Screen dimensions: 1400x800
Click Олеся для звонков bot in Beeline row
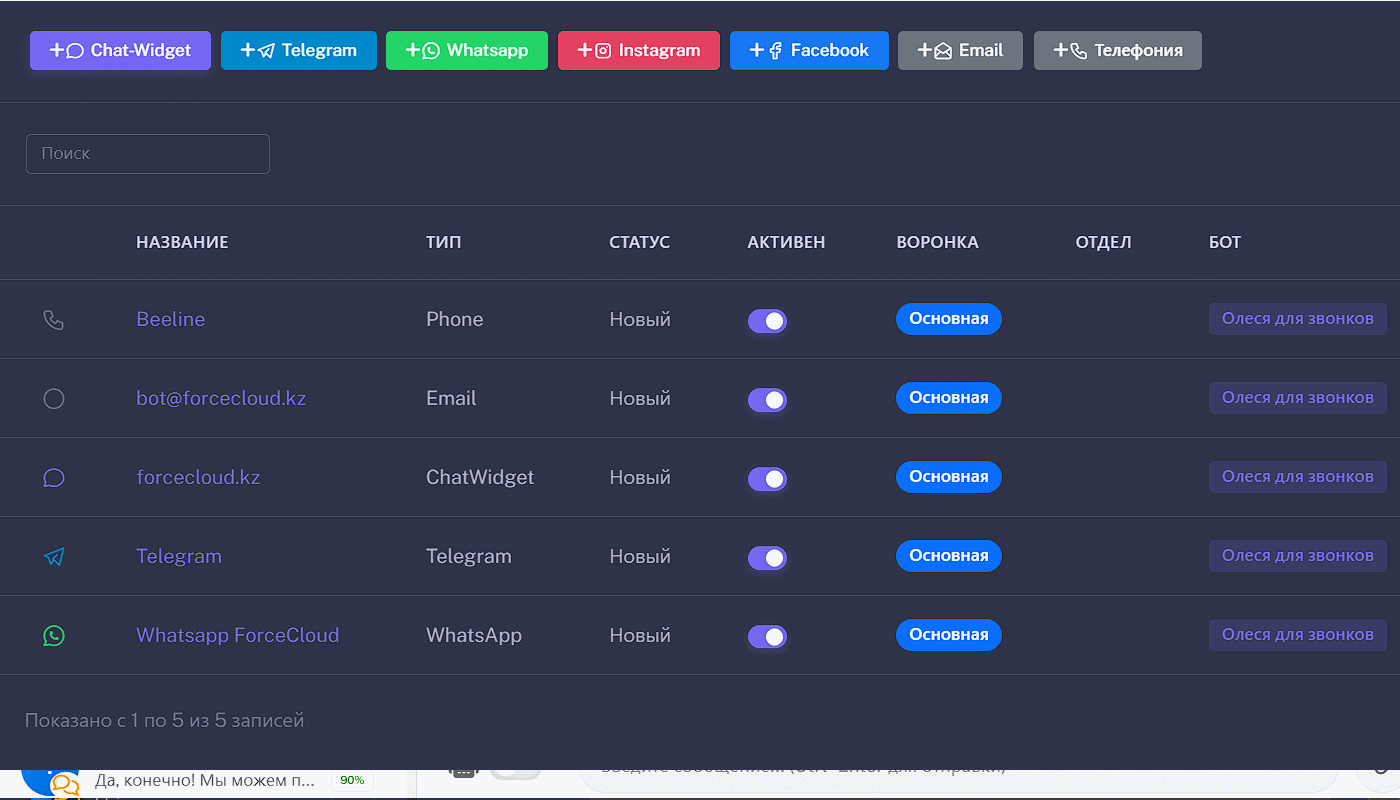click(1297, 319)
